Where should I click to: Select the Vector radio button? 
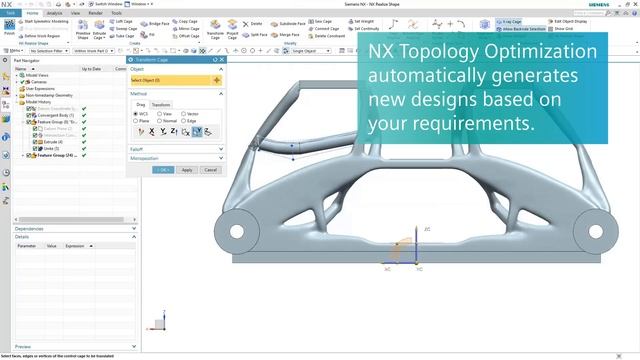(183, 114)
